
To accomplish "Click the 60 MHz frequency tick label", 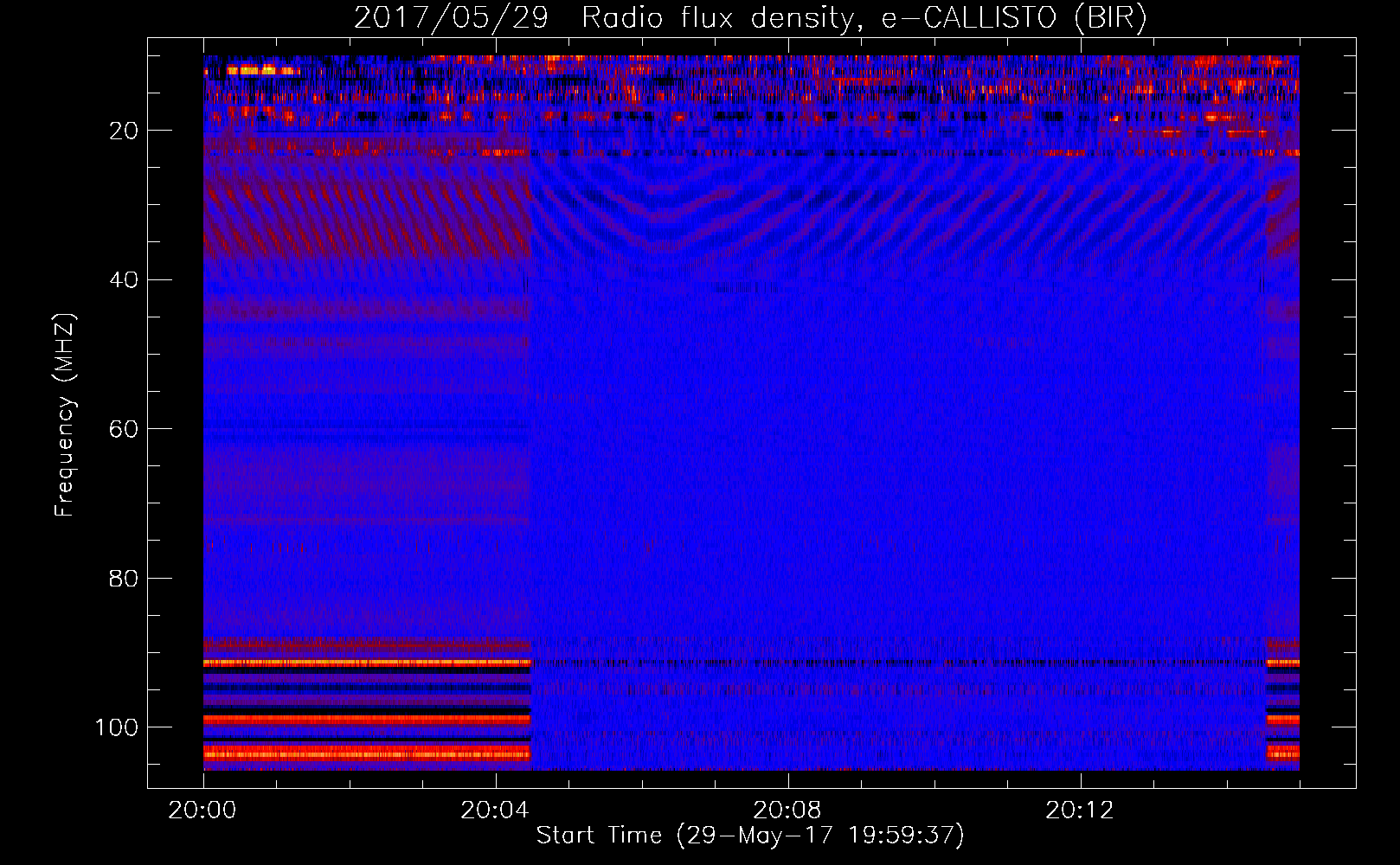I will (124, 429).
